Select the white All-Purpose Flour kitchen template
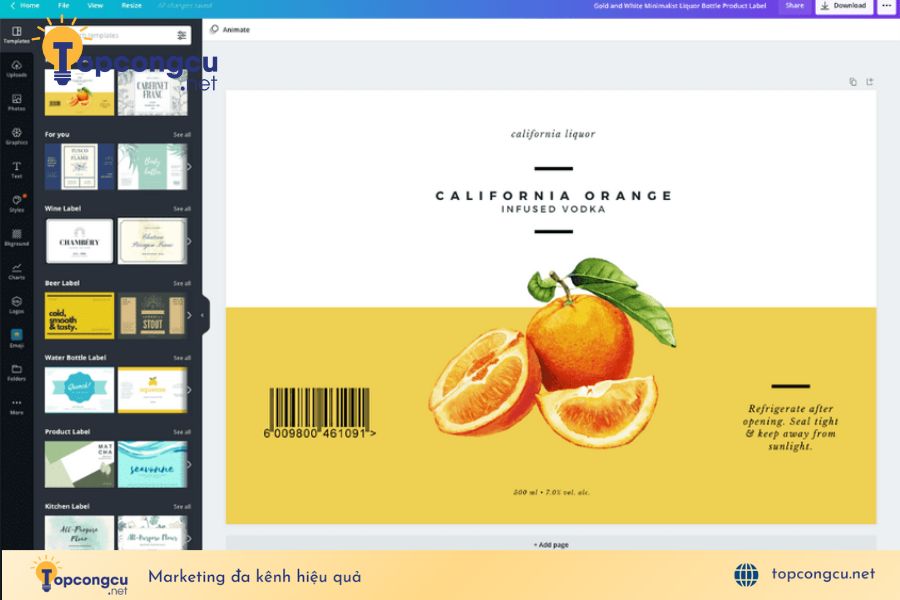This screenshot has width=900, height=600. pos(152,533)
